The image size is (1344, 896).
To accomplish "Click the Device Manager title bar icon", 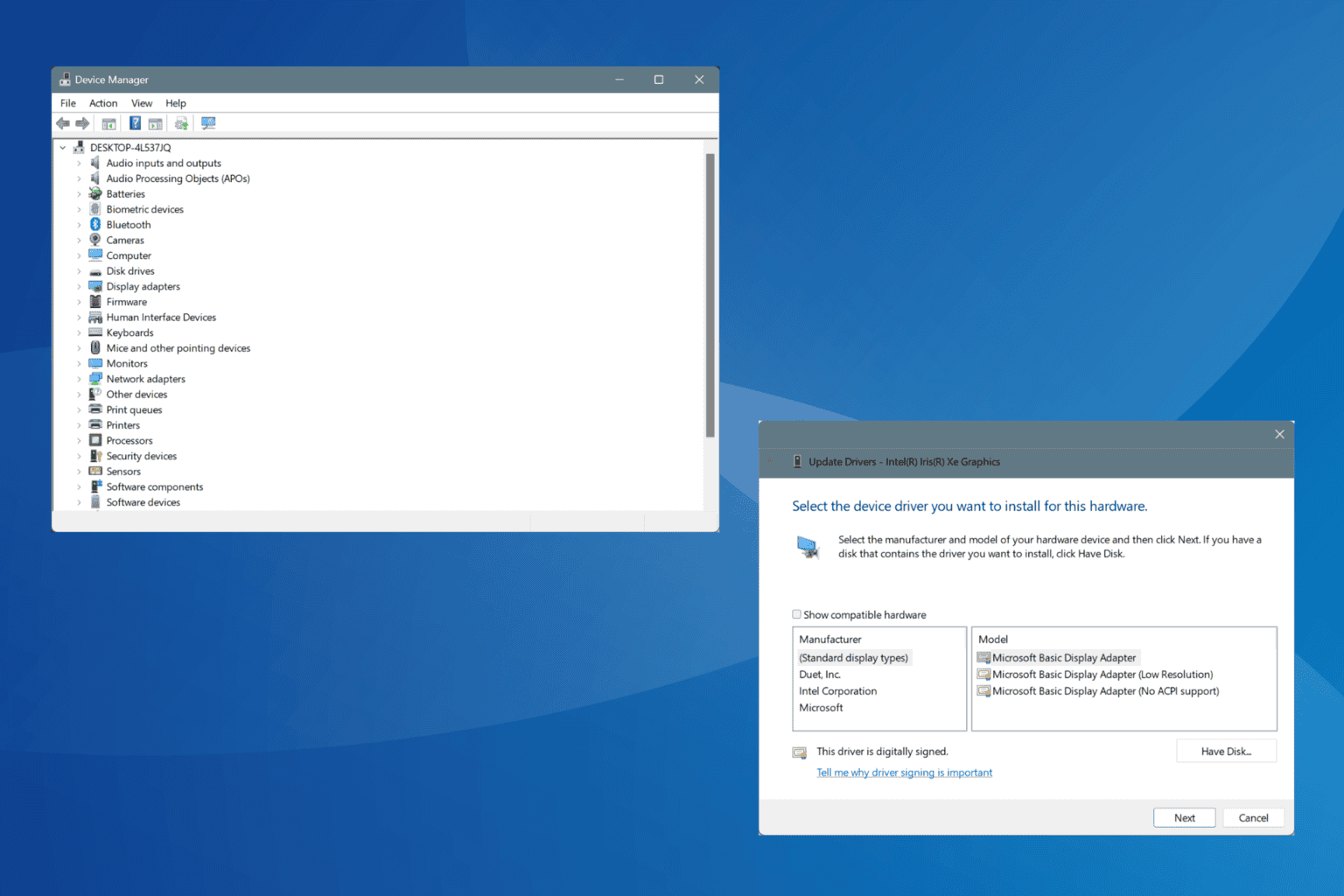I will click(65, 80).
